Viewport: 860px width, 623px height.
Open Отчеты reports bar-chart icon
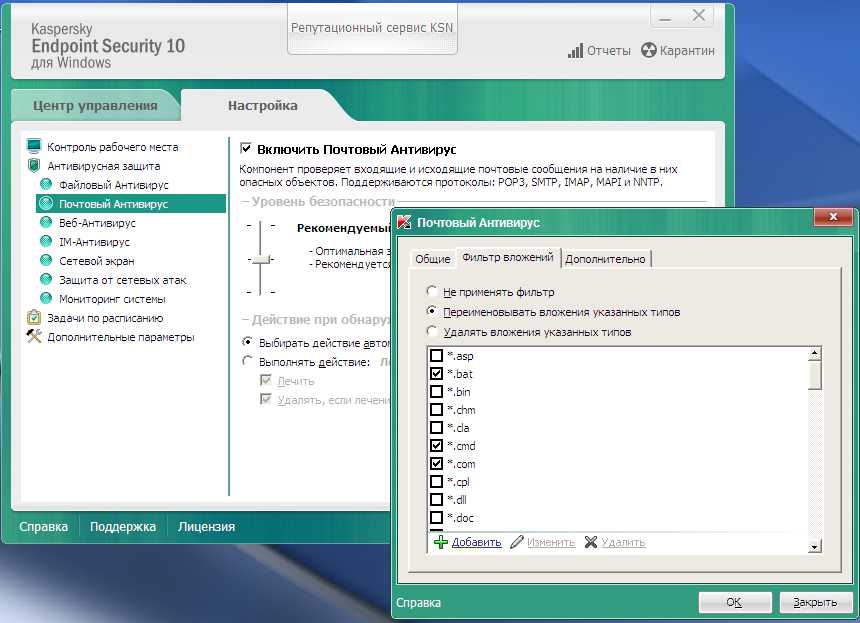point(575,51)
